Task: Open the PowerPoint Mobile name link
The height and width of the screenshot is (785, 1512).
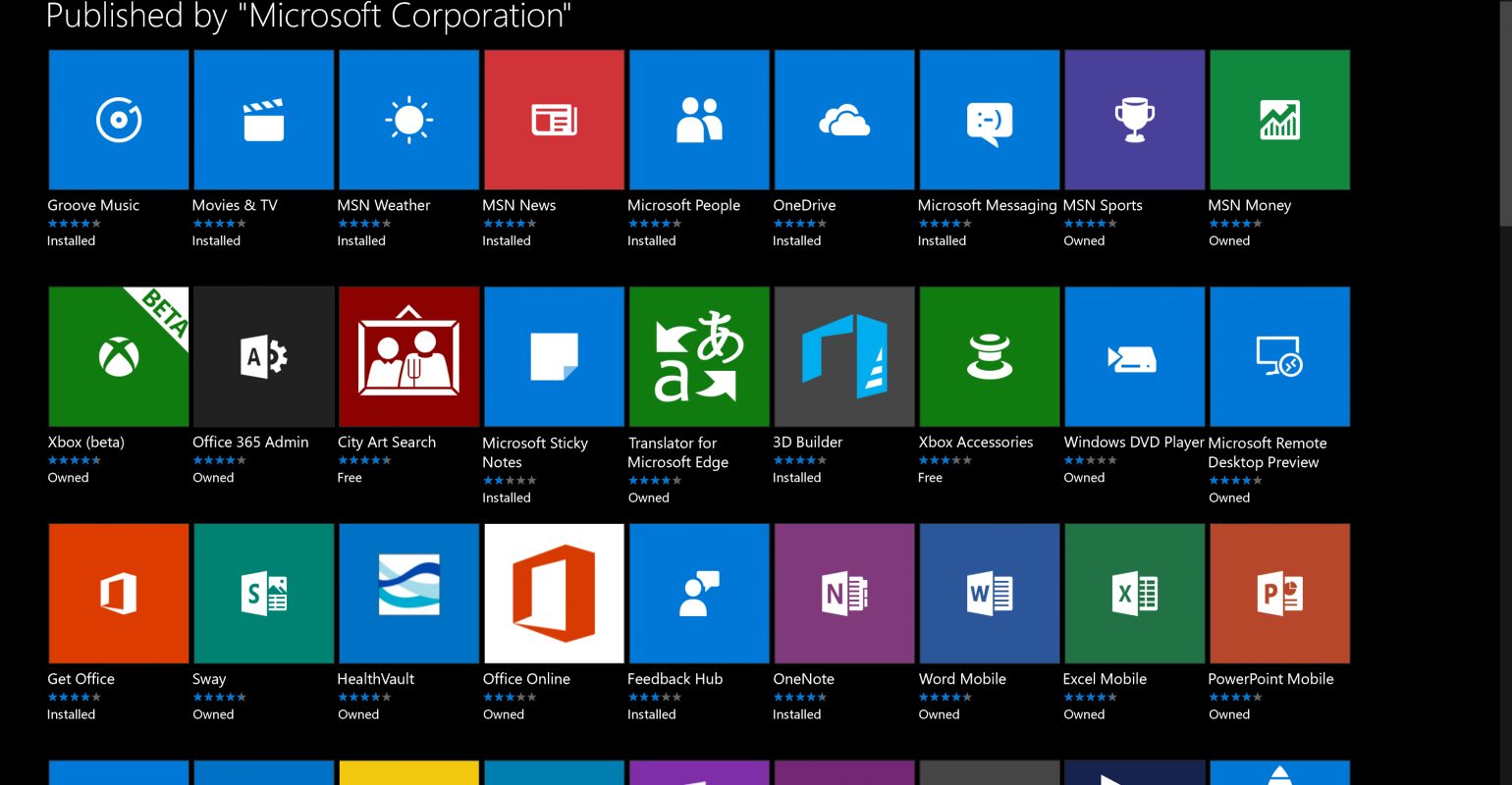Action: 1270,679
